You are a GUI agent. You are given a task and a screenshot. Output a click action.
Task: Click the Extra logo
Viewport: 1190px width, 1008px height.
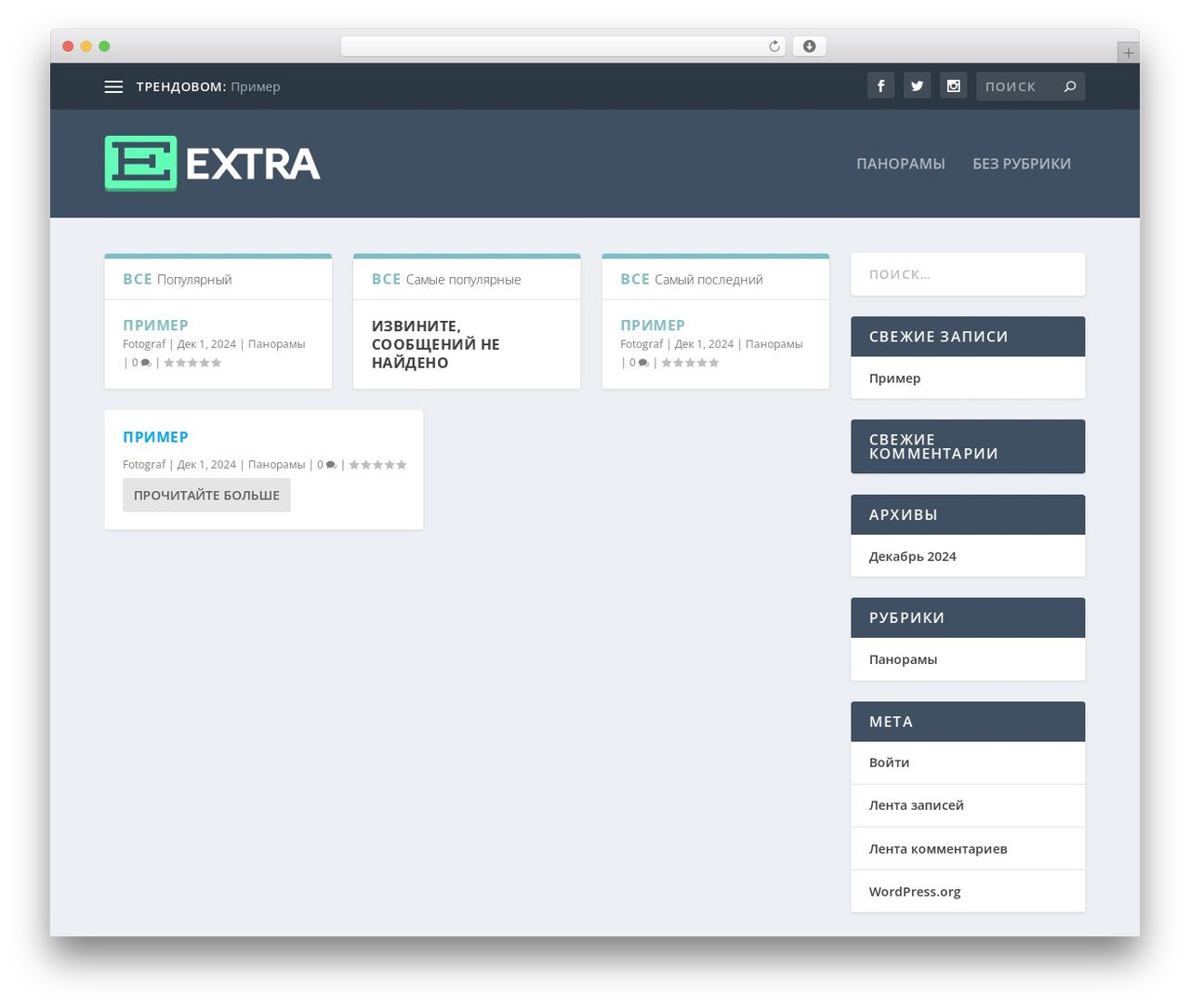coord(212,164)
